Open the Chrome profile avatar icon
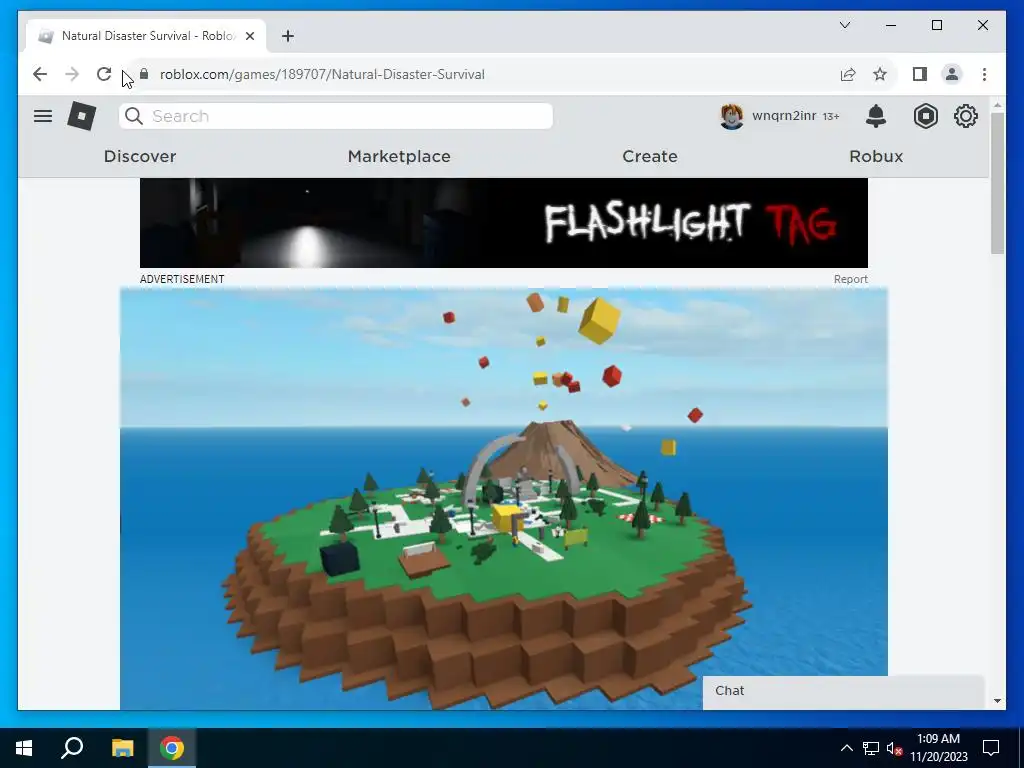Viewport: 1024px width, 768px height. coord(952,74)
